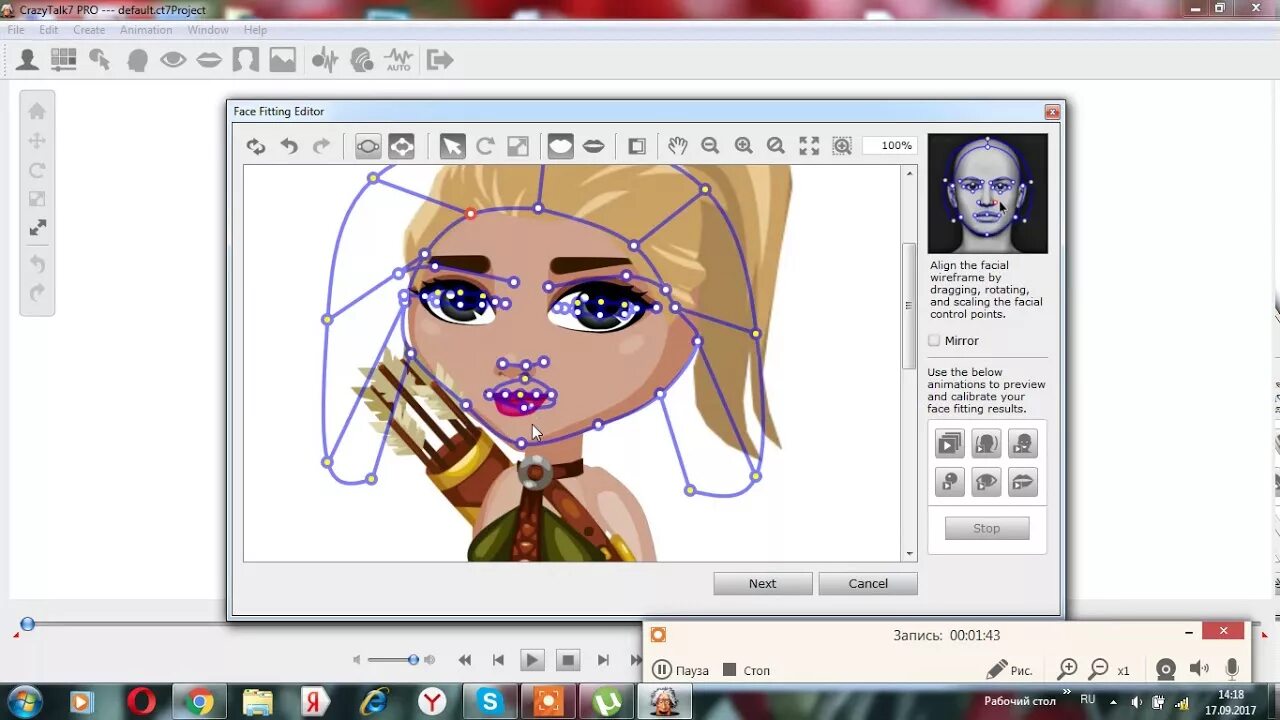Select the scale wireframe tool

point(518,146)
